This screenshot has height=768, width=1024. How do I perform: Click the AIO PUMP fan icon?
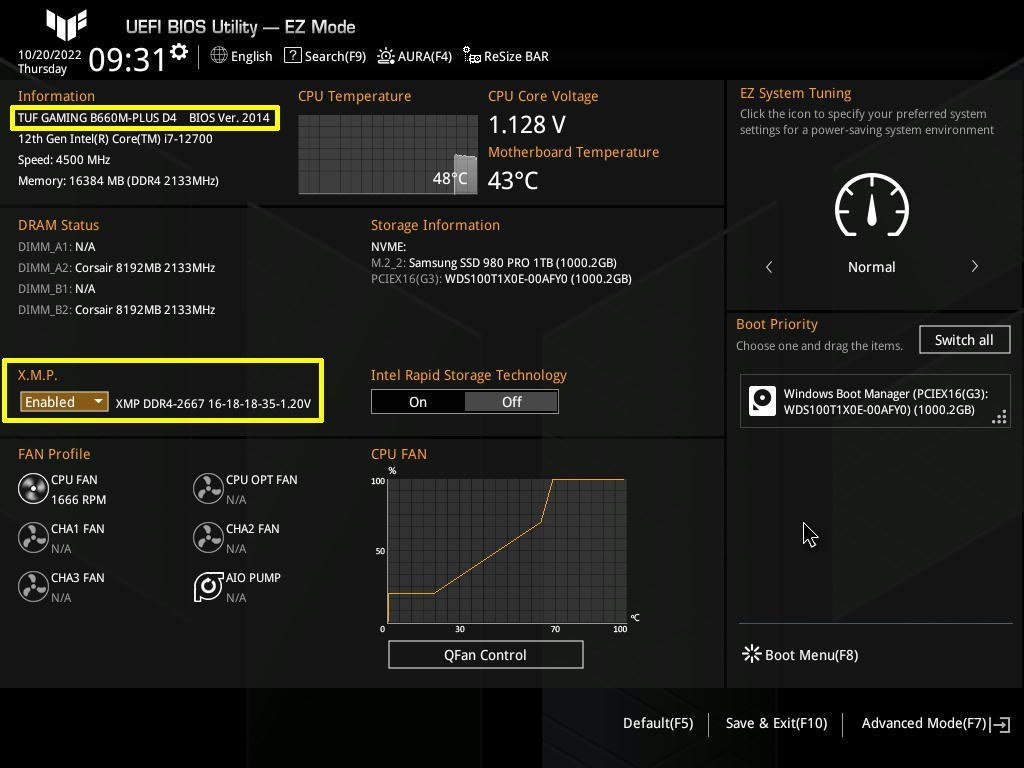pyautogui.click(x=208, y=587)
